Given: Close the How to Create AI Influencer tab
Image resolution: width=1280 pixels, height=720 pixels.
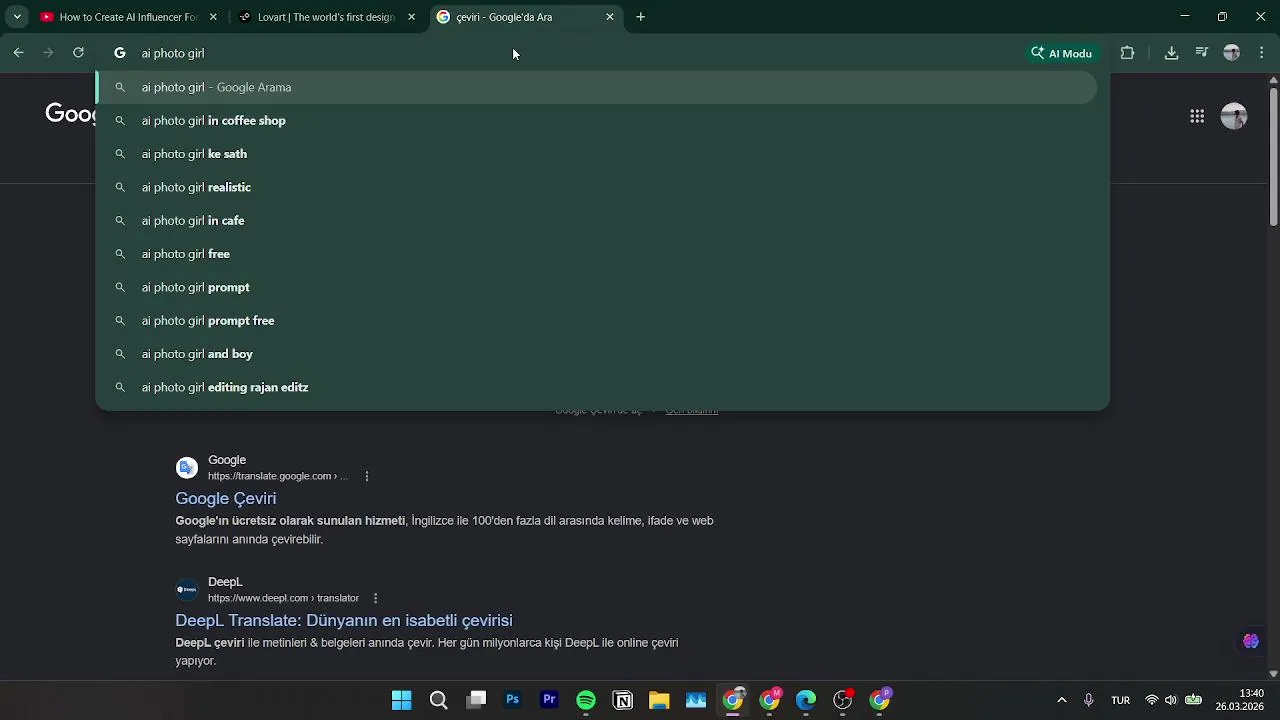Looking at the screenshot, I should (213, 17).
